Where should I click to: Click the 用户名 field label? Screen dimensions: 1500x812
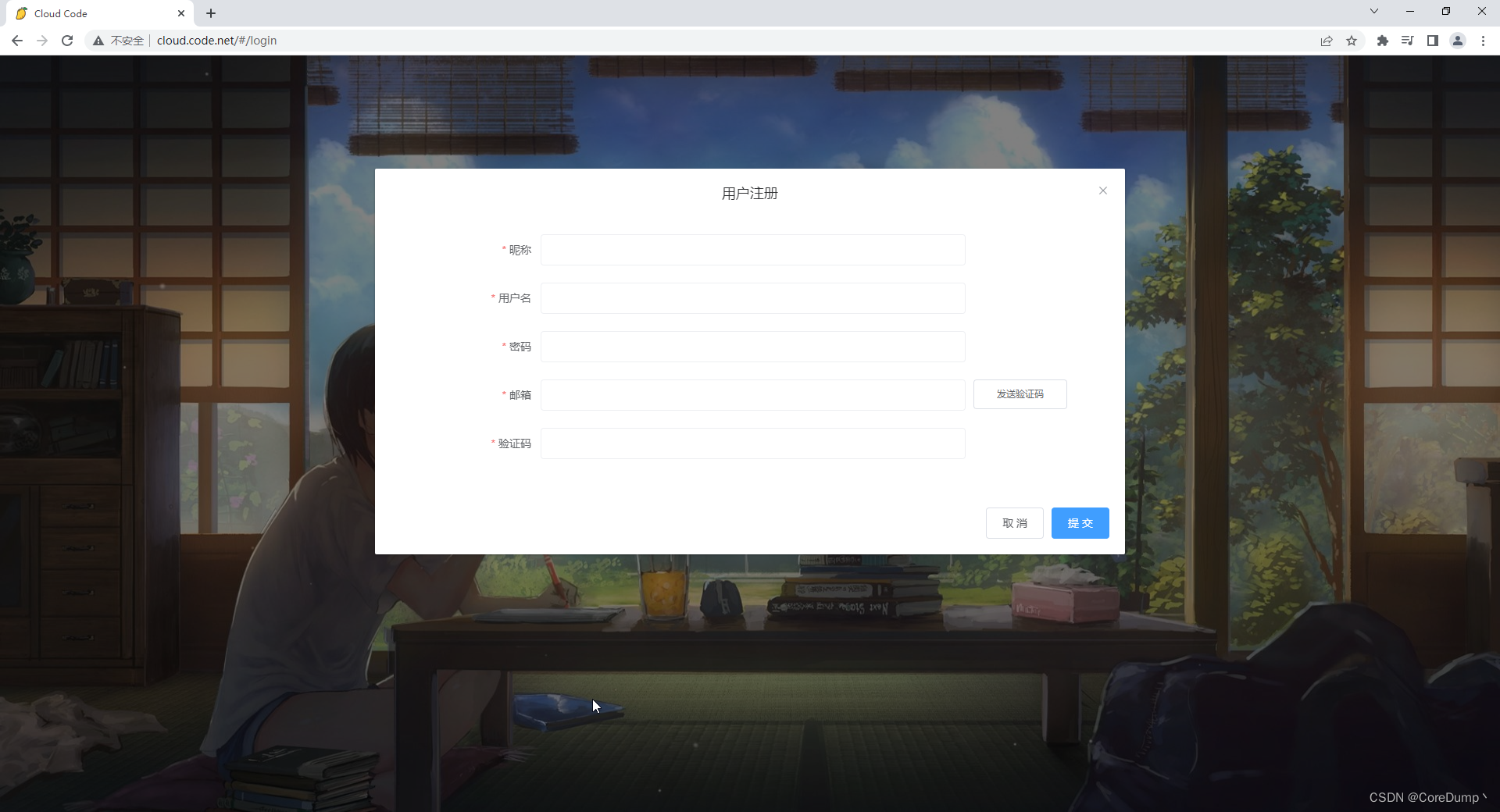[515, 298]
